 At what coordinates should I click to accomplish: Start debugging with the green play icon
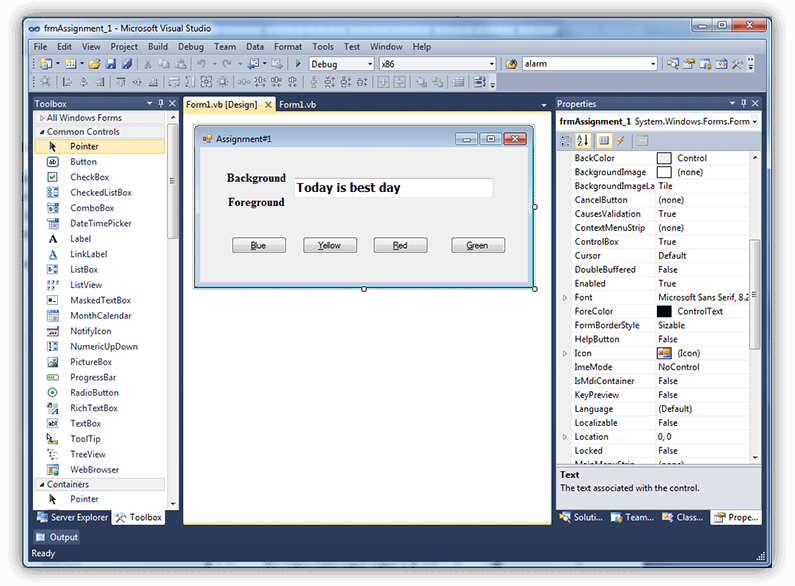[x=298, y=64]
